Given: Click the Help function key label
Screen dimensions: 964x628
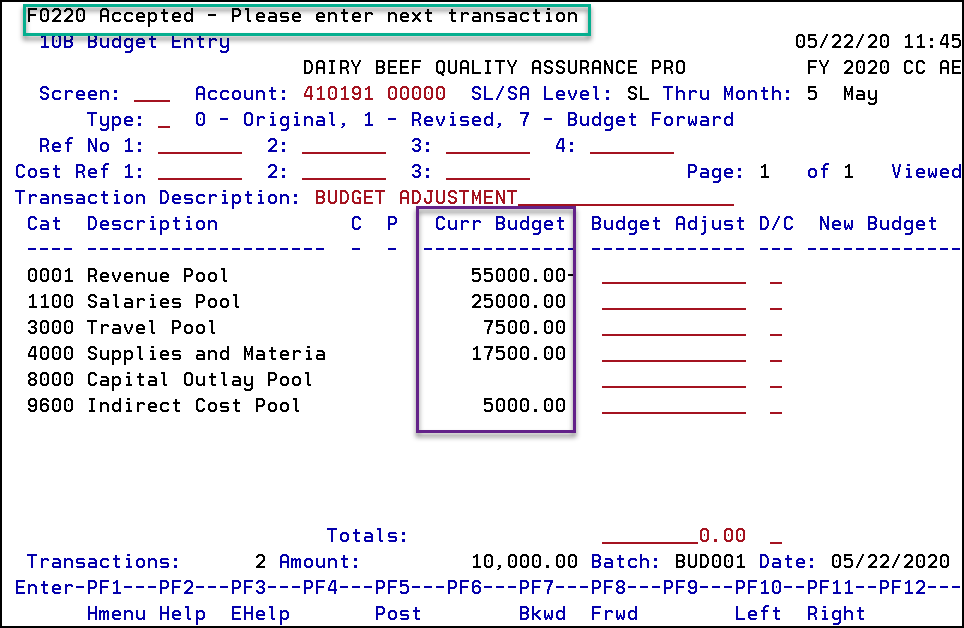Looking at the screenshot, I should tap(182, 614).
